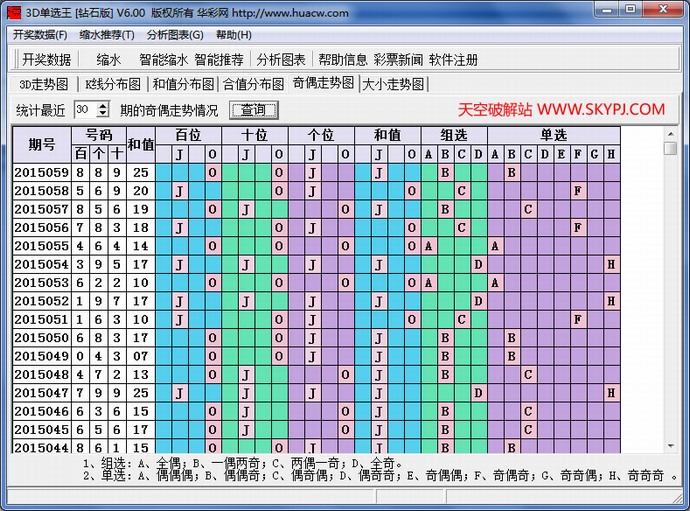Open the 大小走势图 tab

(x=393, y=84)
